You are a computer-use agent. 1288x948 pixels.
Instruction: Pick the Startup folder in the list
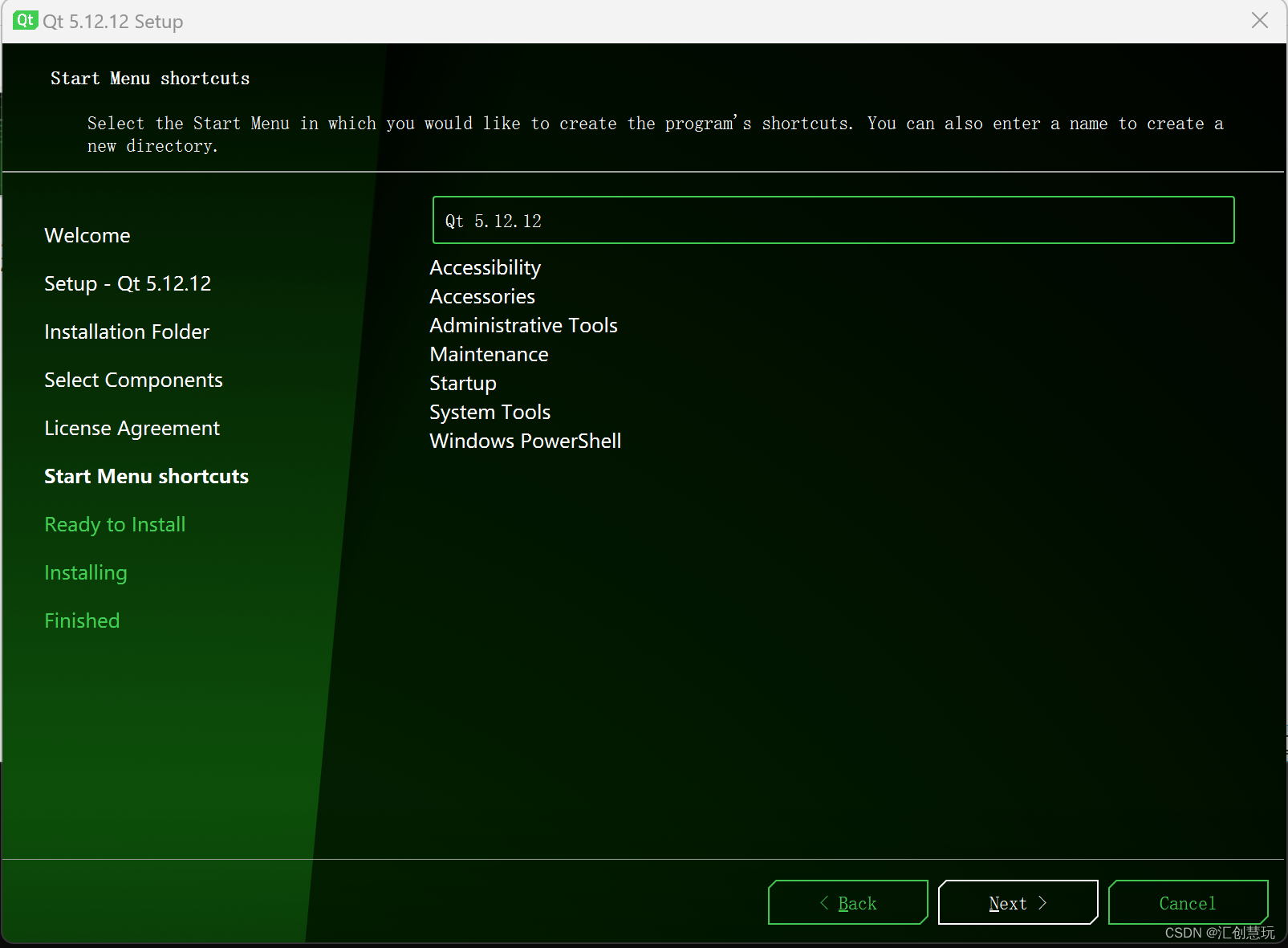pos(463,384)
